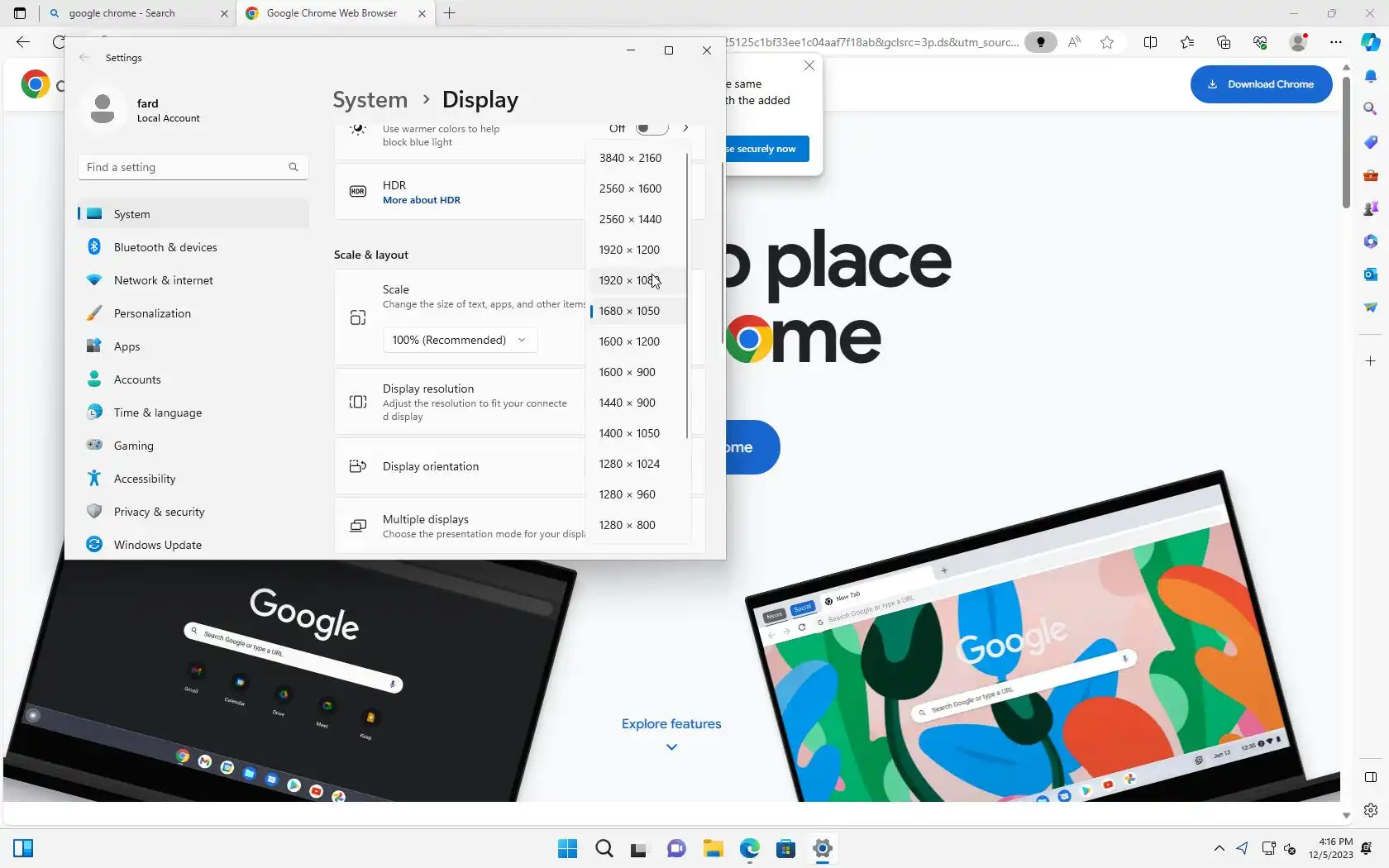Open Time & language settings
Image resolution: width=1389 pixels, height=868 pixels.
pos(193,413)
